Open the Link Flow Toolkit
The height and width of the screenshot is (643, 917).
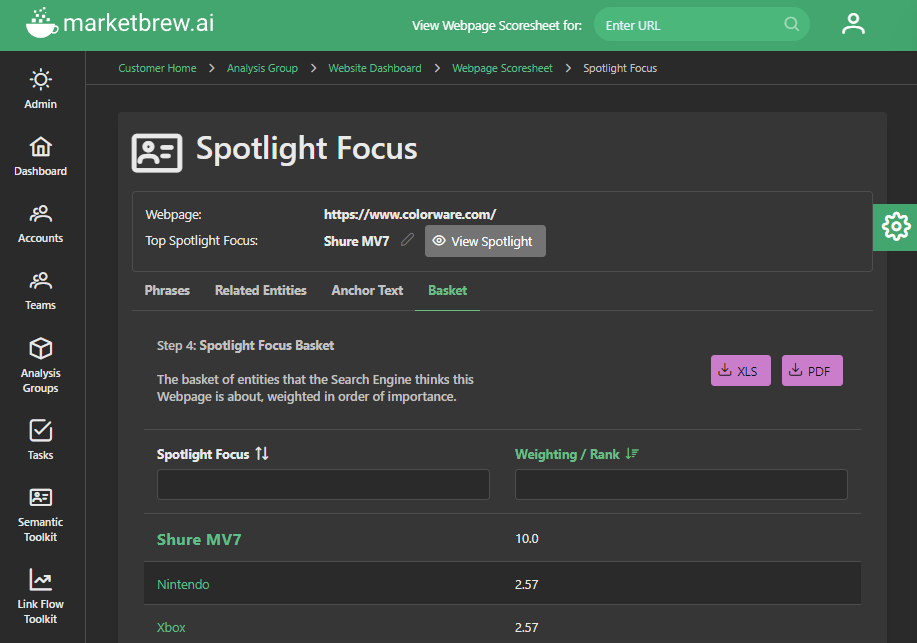click(x=41, y=595)
